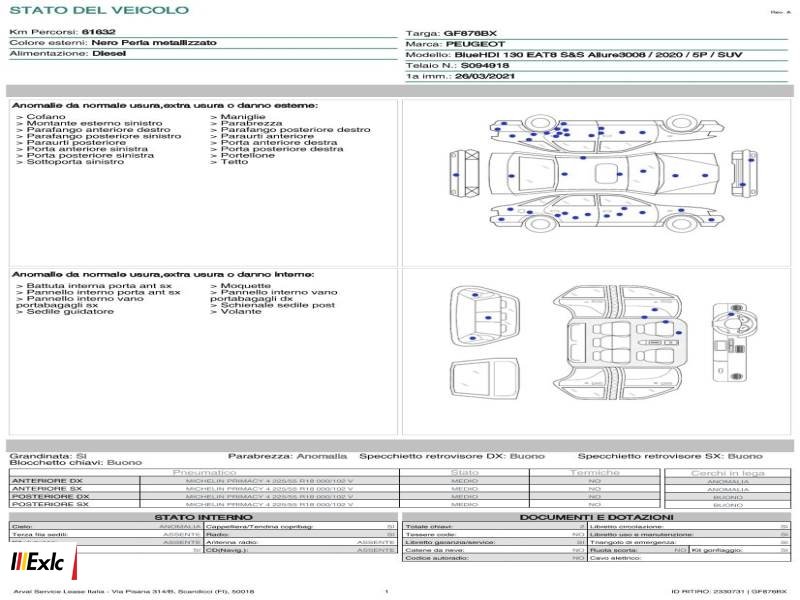Screen dimensions: 800x600
Task: Click the Maniglie entry
Action: tap(238, 117)
